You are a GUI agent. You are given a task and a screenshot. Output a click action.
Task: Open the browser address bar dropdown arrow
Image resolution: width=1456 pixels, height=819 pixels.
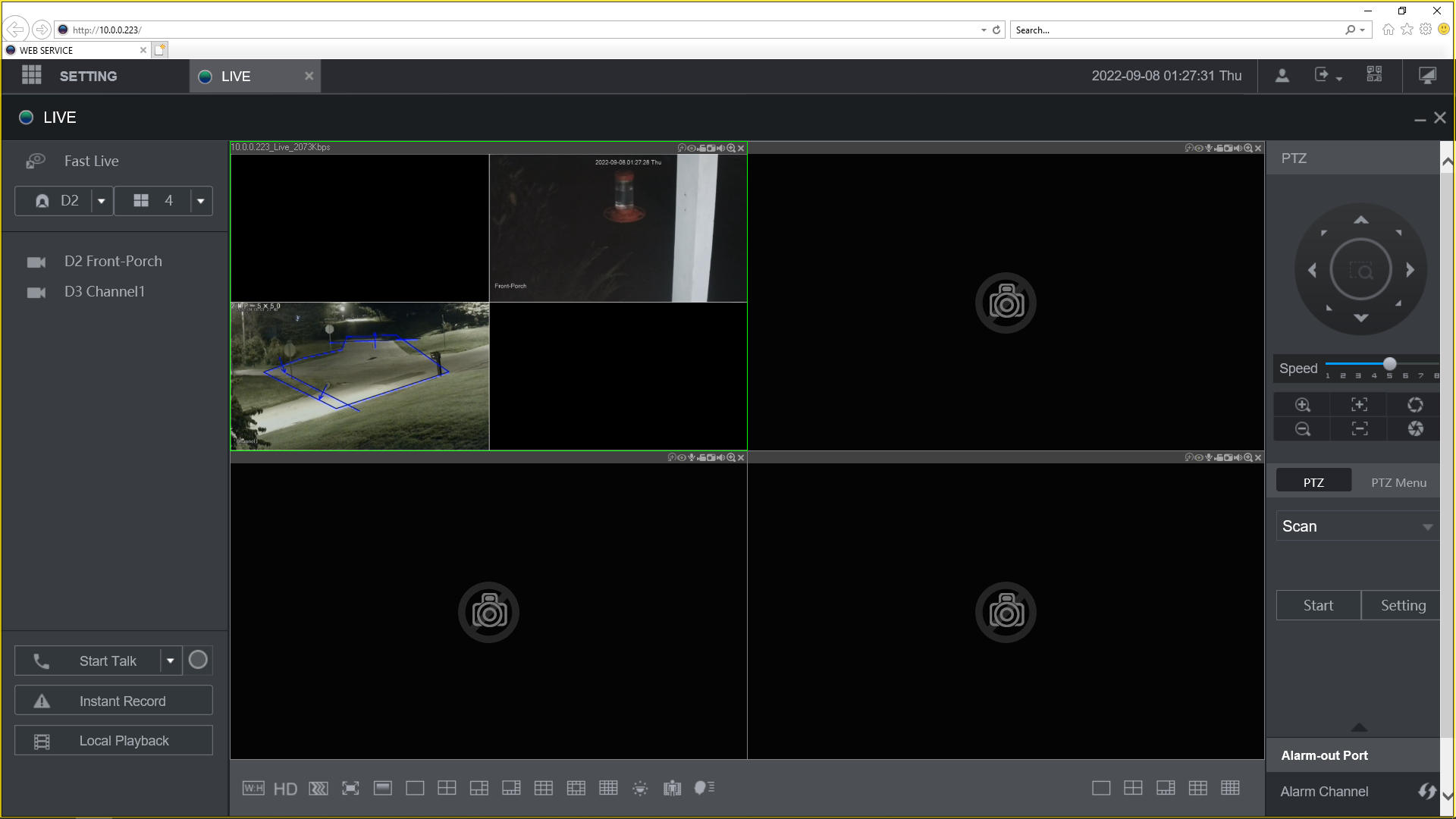coord(984,30)
